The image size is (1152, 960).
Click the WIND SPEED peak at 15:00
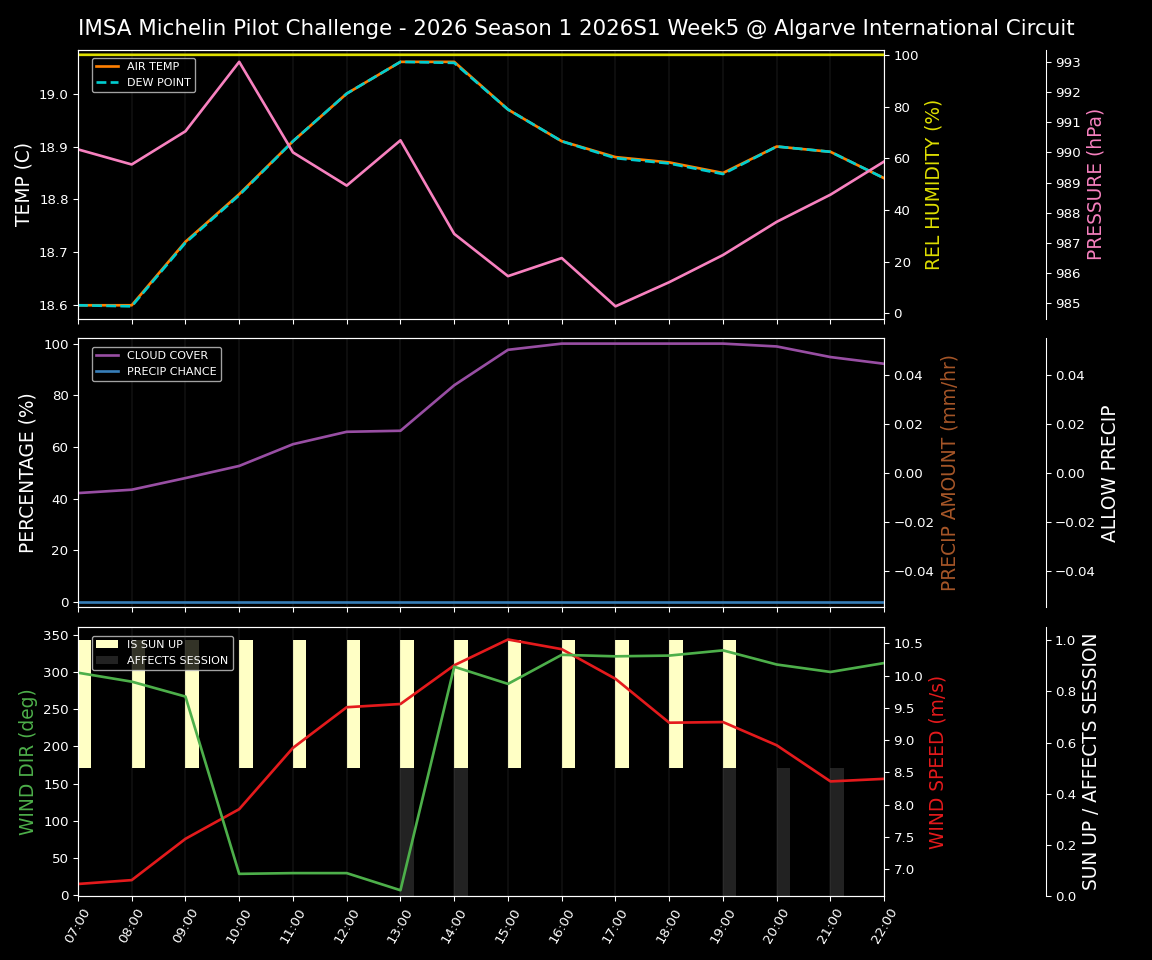(x=508, y=640)
